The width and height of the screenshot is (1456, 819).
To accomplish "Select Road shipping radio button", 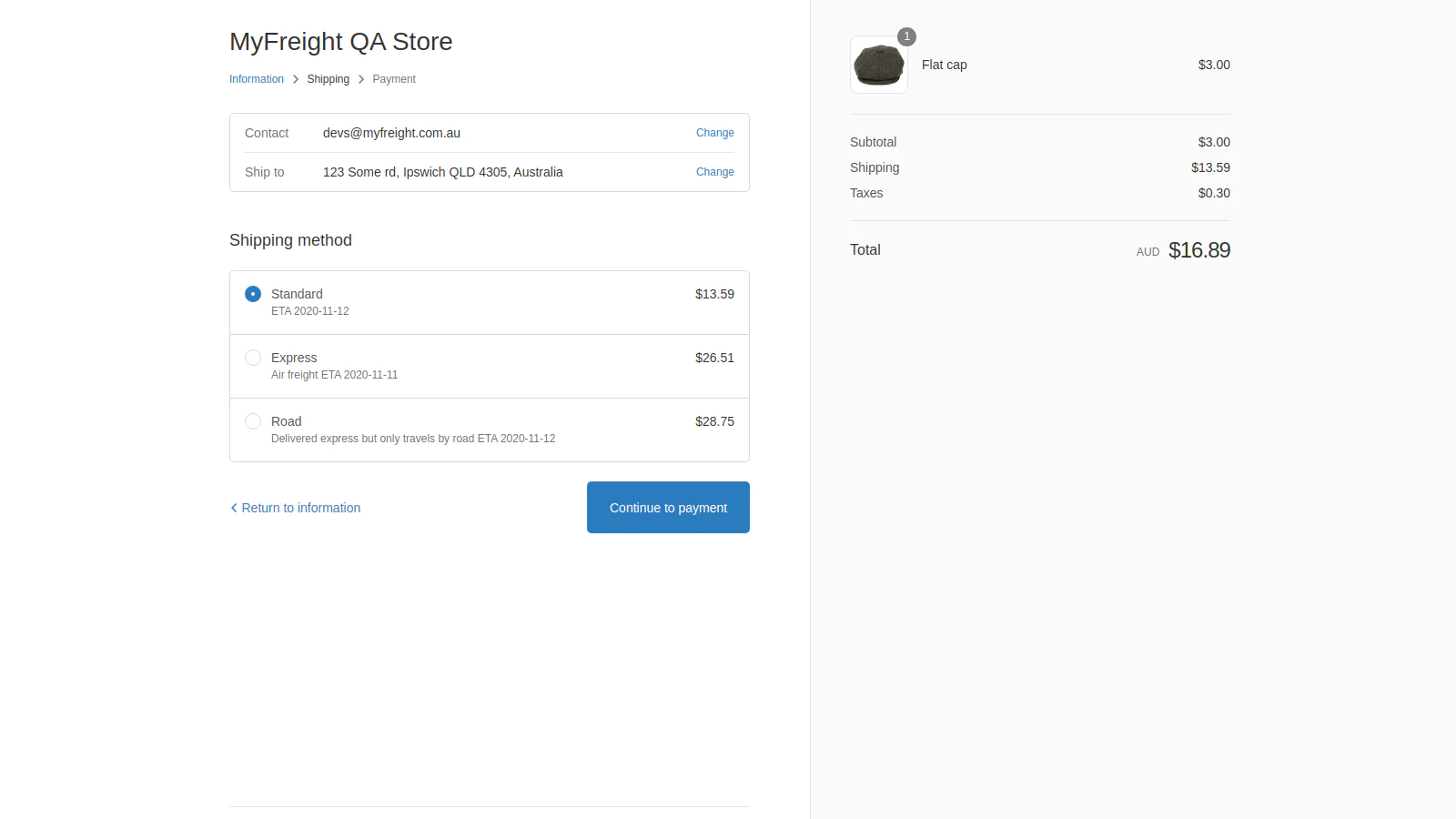I will tap(253, 421).
